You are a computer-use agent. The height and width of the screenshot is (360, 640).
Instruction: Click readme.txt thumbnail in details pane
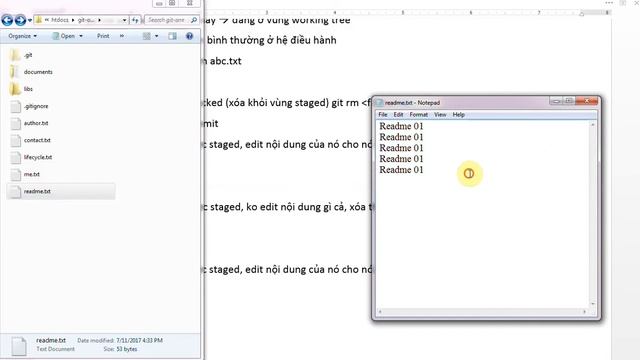[19, 345]
